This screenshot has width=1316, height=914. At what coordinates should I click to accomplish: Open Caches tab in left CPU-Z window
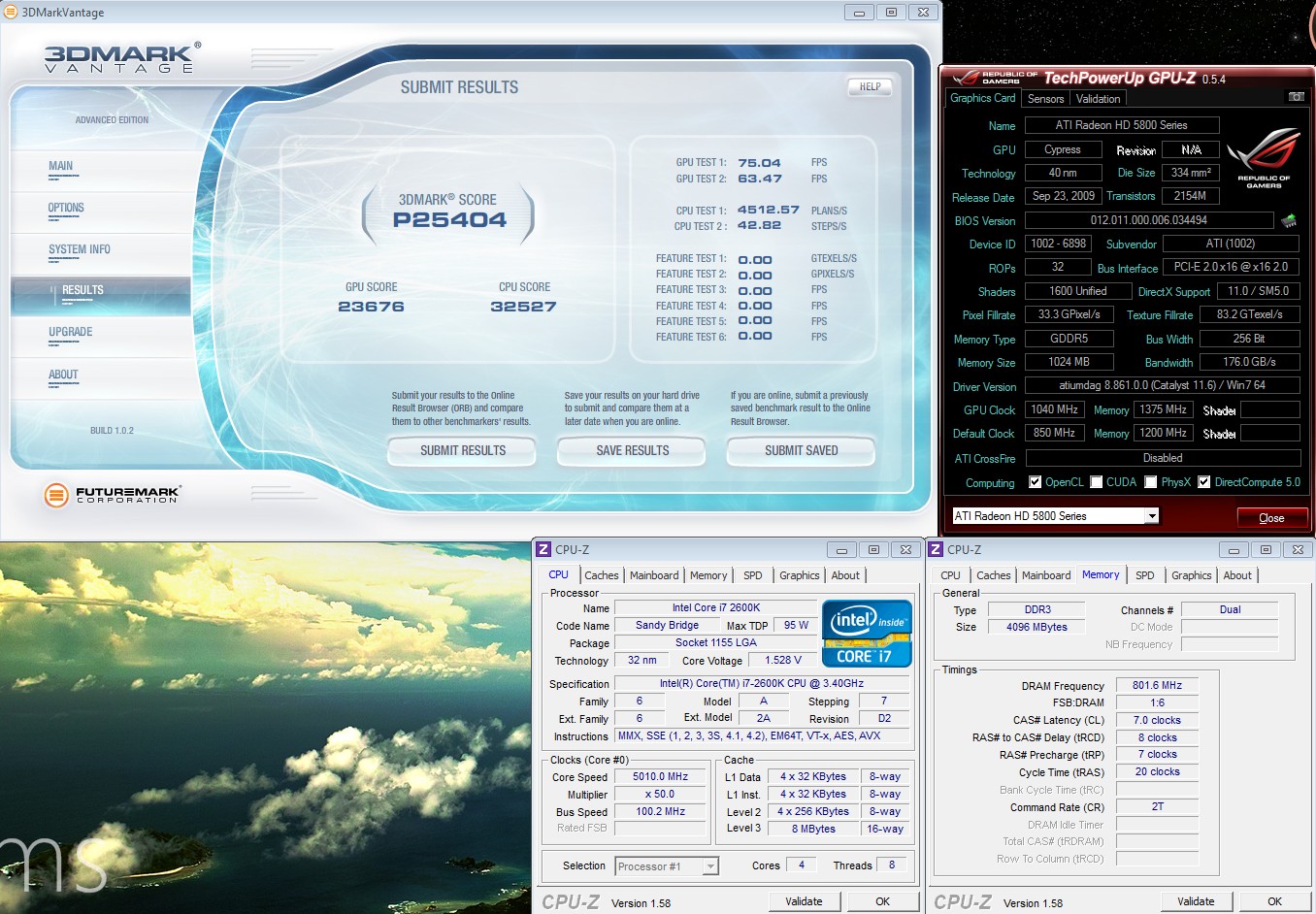tap(602, 575)
